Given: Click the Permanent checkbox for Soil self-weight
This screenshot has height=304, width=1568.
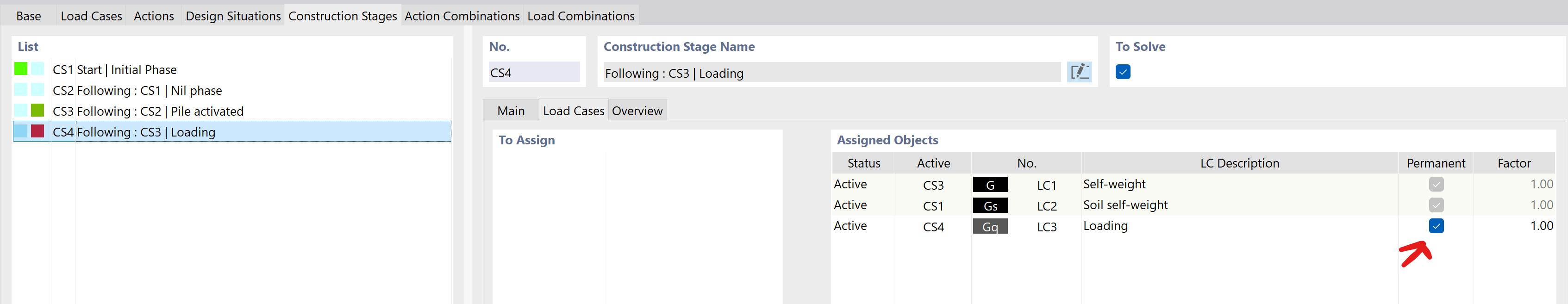Looking at the screenshot, I should pos(1436,205).
